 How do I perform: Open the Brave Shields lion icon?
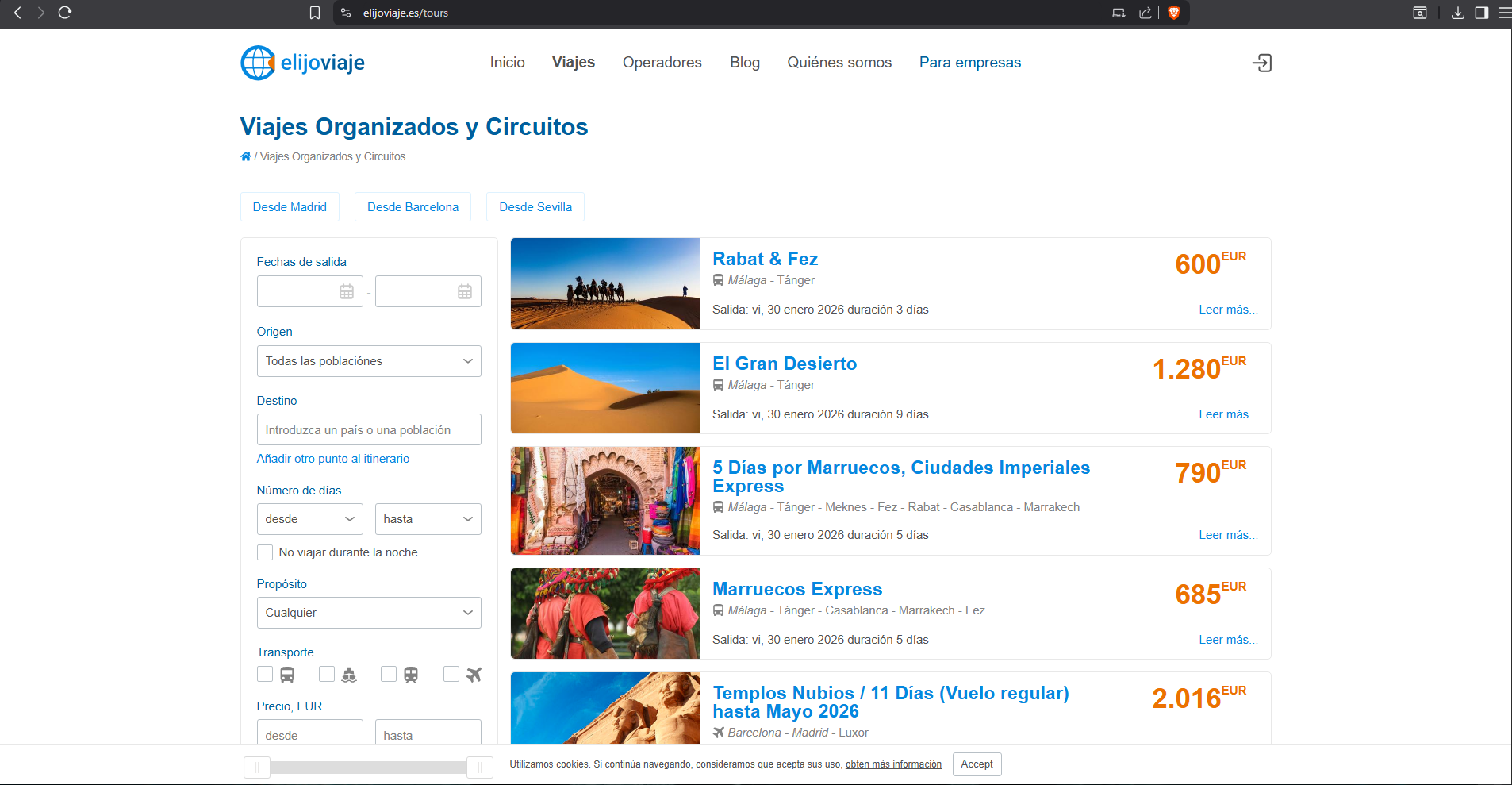tap(1174, 13)
